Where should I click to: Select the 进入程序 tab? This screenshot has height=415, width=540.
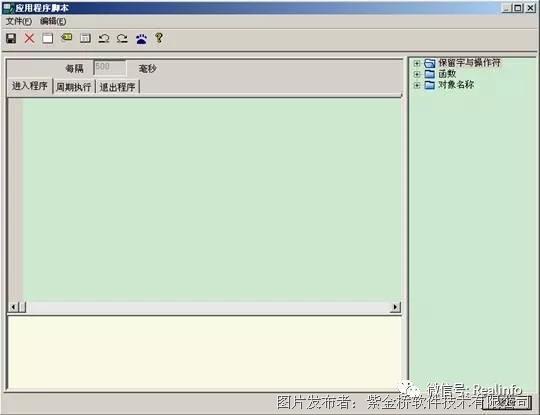click(30, 86)
